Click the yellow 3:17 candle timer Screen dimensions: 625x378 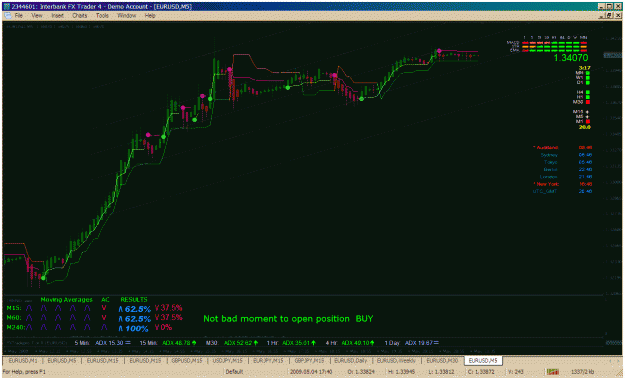[584, 68]
